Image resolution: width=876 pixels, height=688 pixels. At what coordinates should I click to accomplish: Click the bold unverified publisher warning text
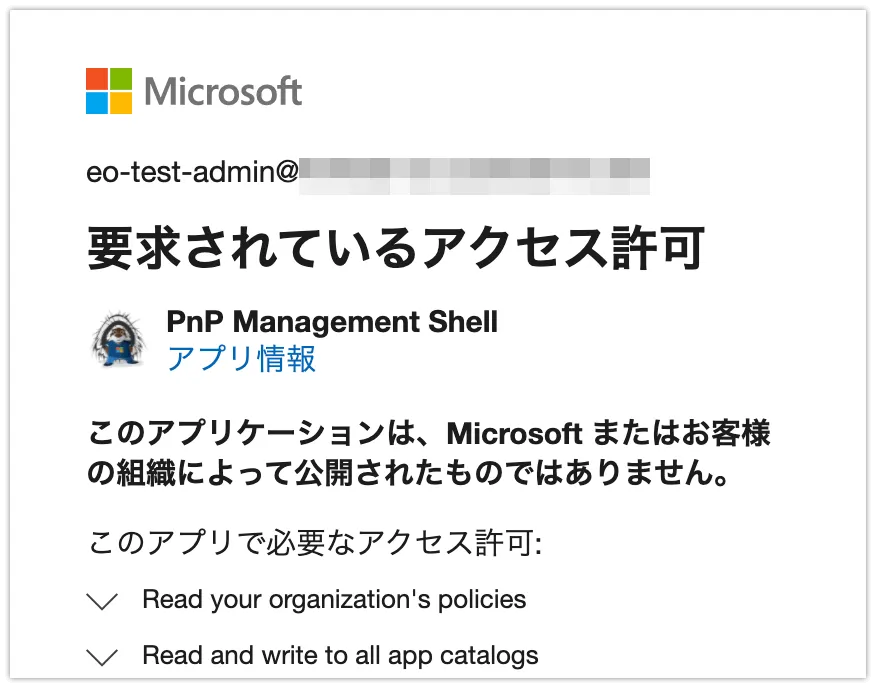tap(430, 454)
